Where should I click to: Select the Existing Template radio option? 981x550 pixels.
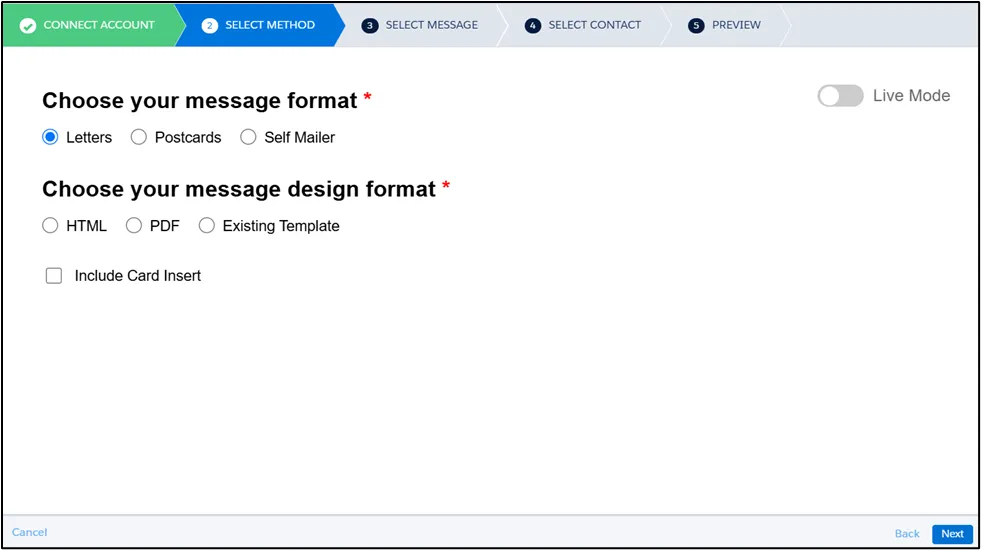pyautogui.click(x=207, y=226)
